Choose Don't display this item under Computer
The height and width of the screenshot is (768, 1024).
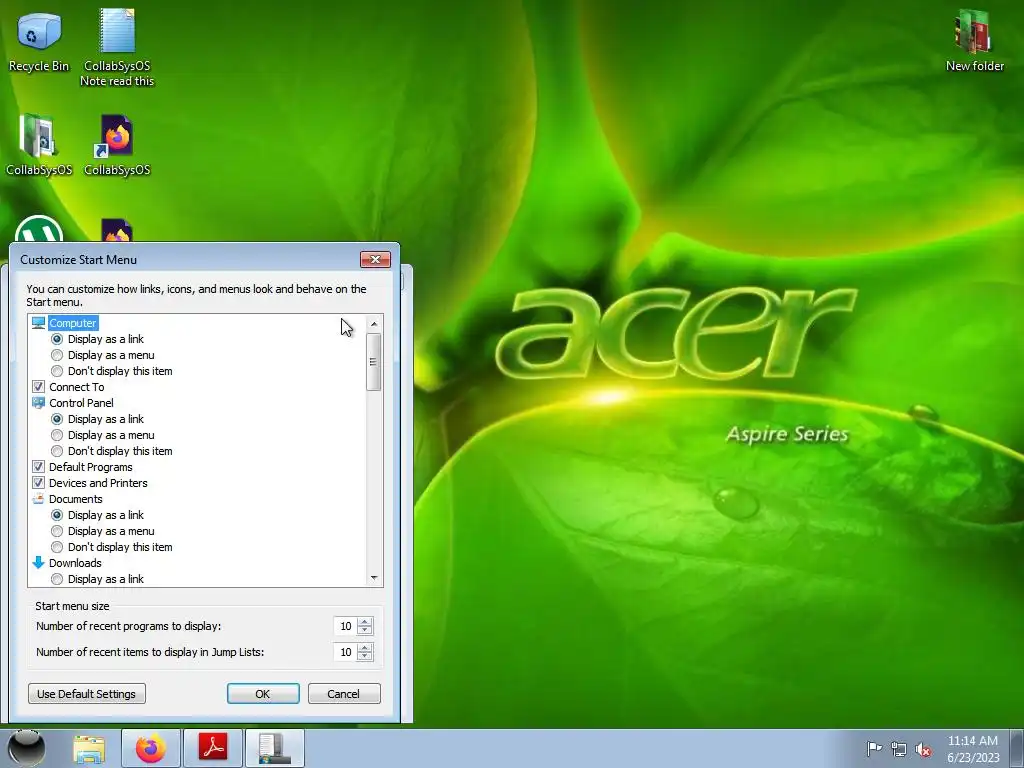click(57, 371)
